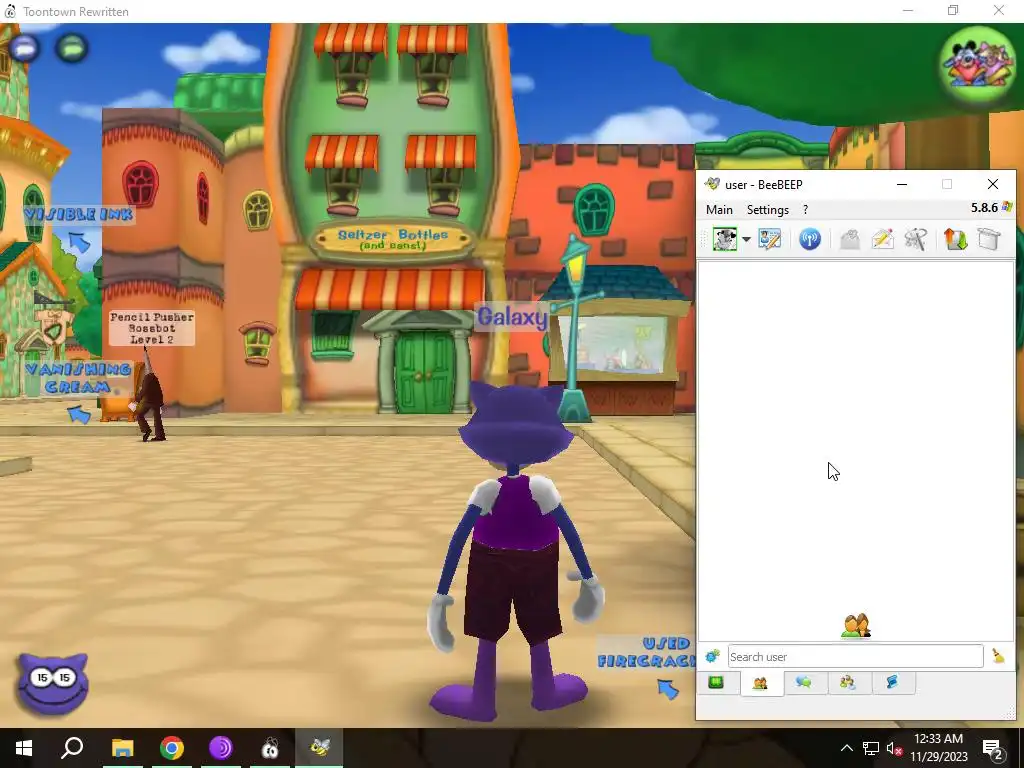The width and height of the screenshot is (1024, 768).
Task: Click the broom clear-search icon
Action: [x=998, y=656]
